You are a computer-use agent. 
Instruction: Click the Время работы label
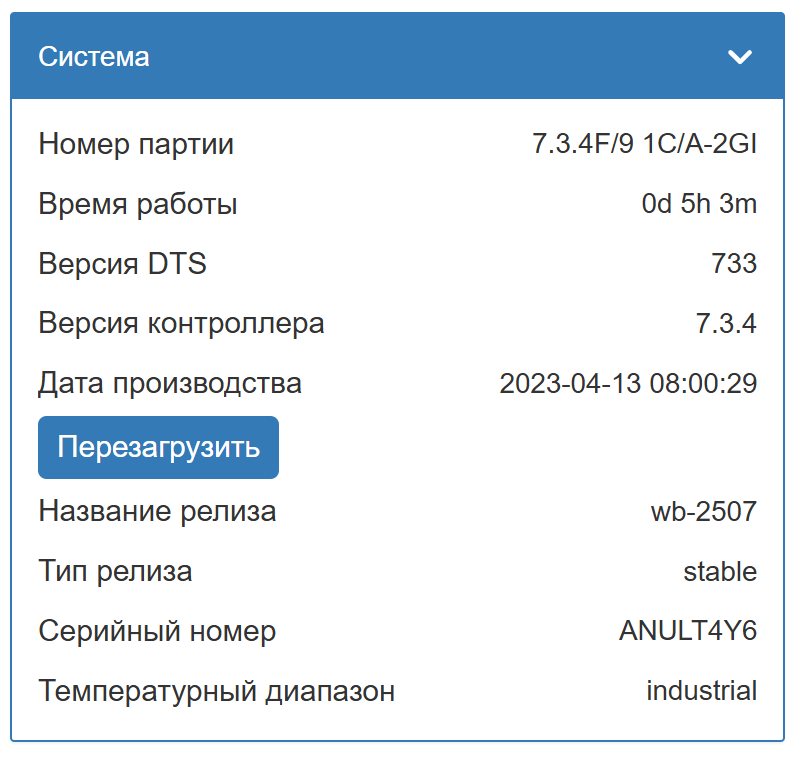pos(138,205)
